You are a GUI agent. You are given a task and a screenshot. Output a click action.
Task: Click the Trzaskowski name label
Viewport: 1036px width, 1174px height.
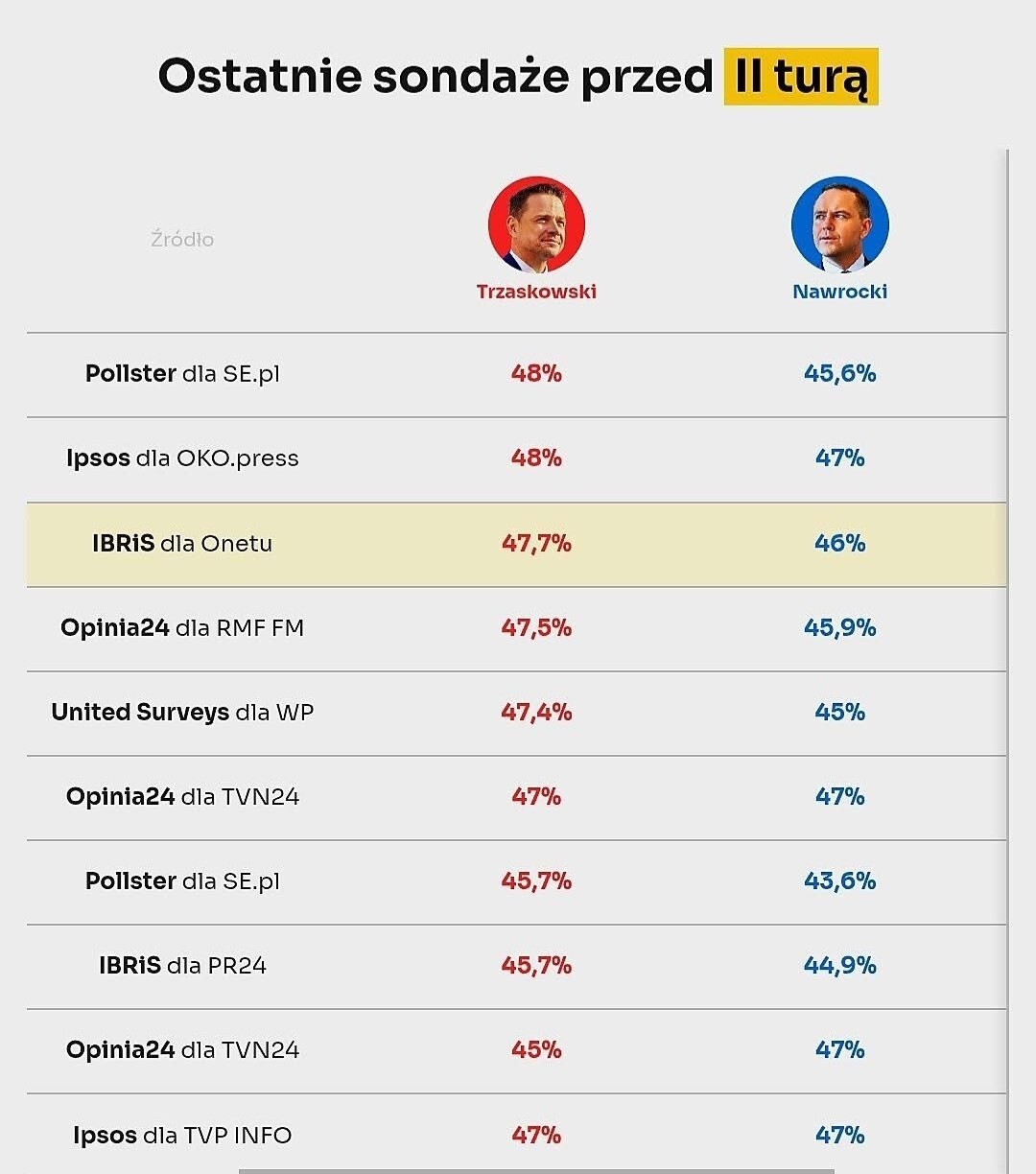tap(536, 292)
